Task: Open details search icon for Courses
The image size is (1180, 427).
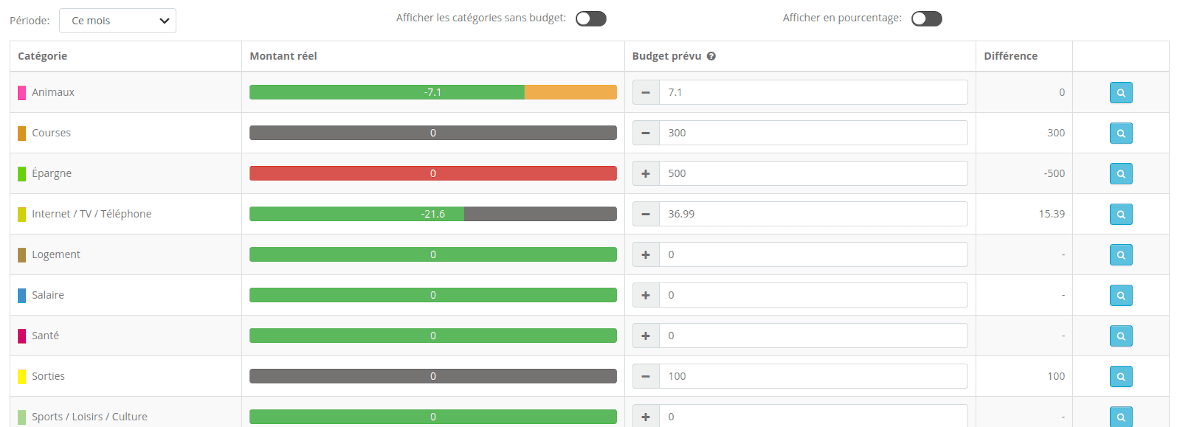Action: coord(1121,133)
